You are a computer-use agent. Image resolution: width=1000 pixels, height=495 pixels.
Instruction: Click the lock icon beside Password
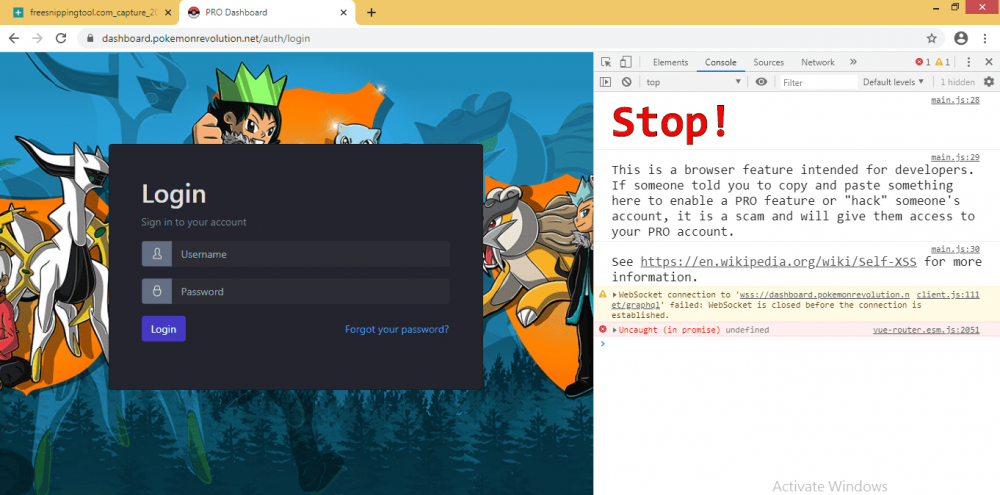(157, 292)
